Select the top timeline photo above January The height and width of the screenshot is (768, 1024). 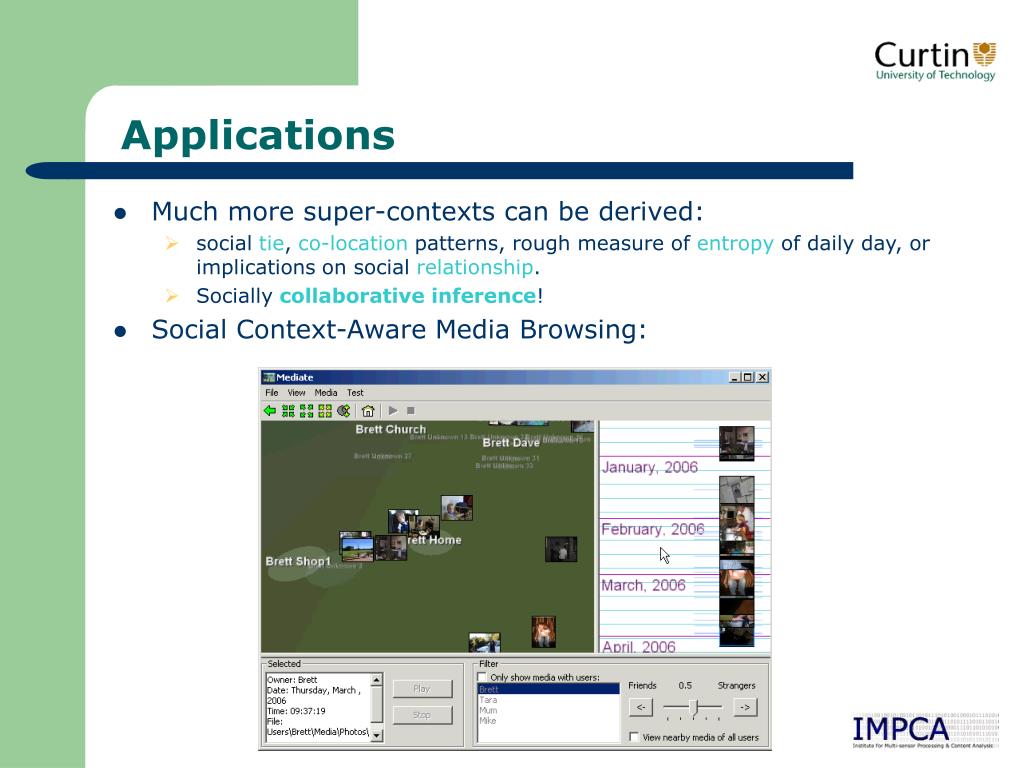[x=737, y=443]
